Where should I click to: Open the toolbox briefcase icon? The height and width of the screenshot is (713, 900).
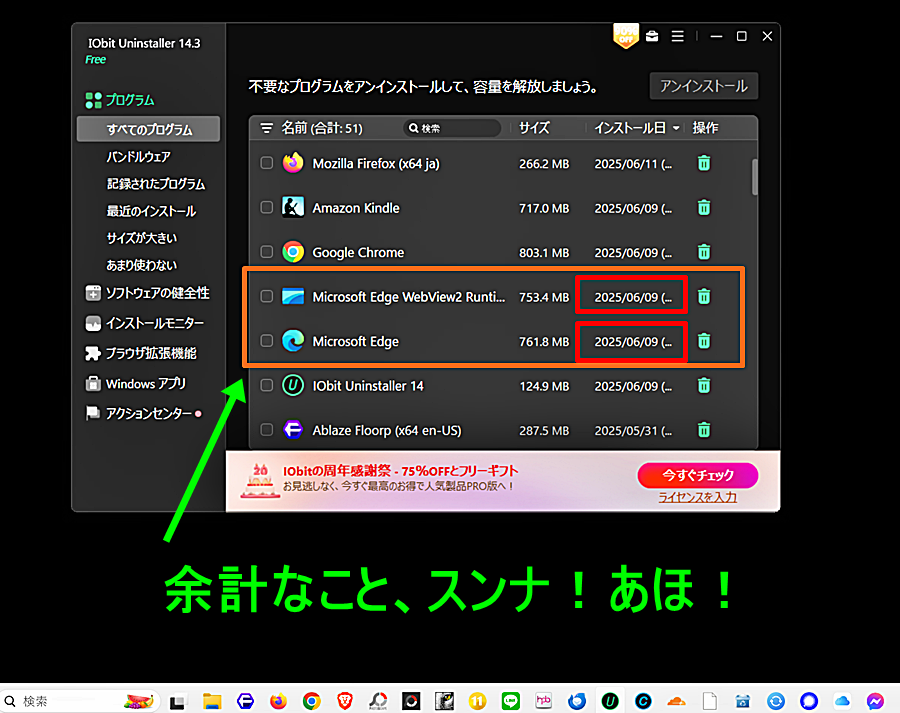point(652,36)
